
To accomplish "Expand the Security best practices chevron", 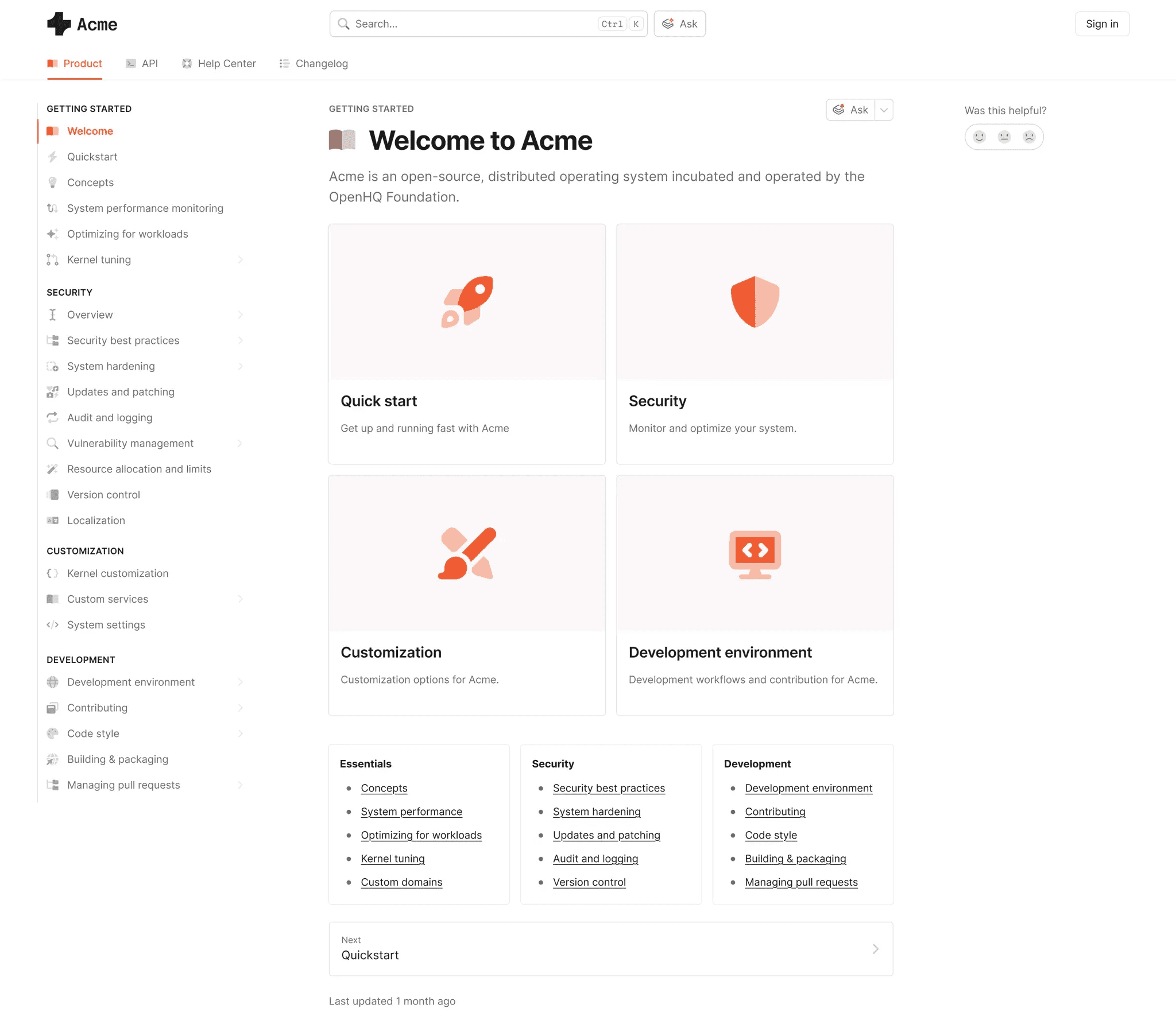I will point(241,340).
